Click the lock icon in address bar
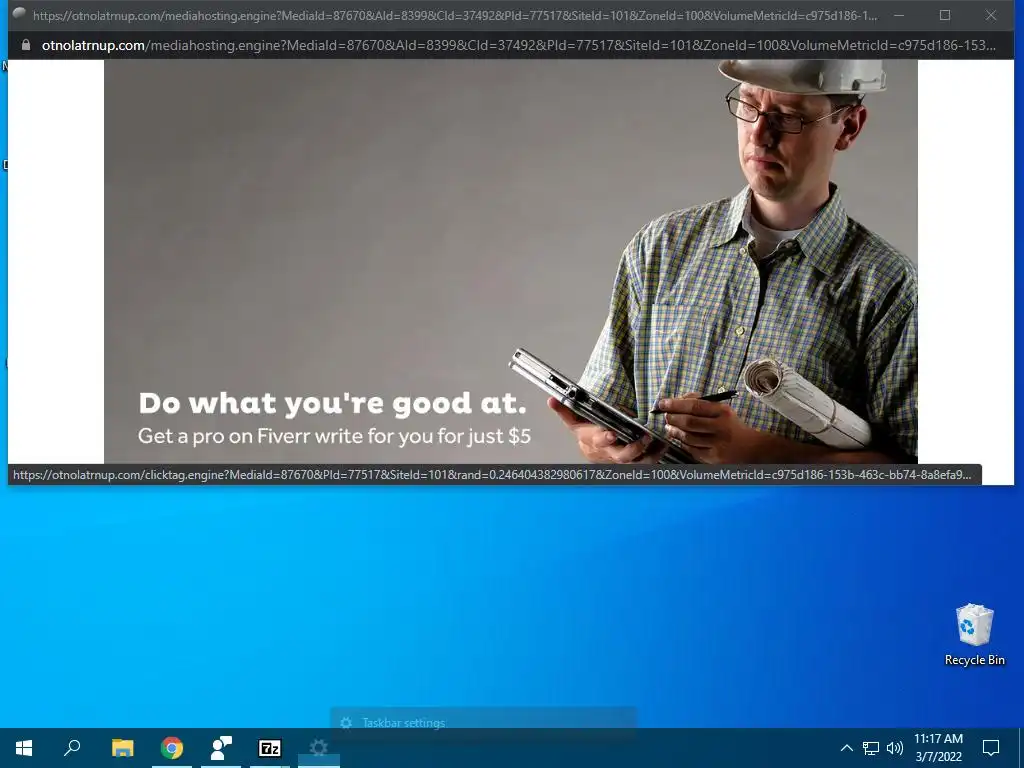 pos(26,45)
